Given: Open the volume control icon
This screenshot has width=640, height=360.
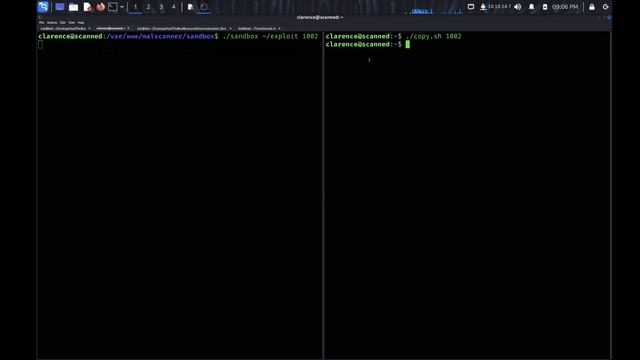Looking at the screenshot, I should click(518, 7).
